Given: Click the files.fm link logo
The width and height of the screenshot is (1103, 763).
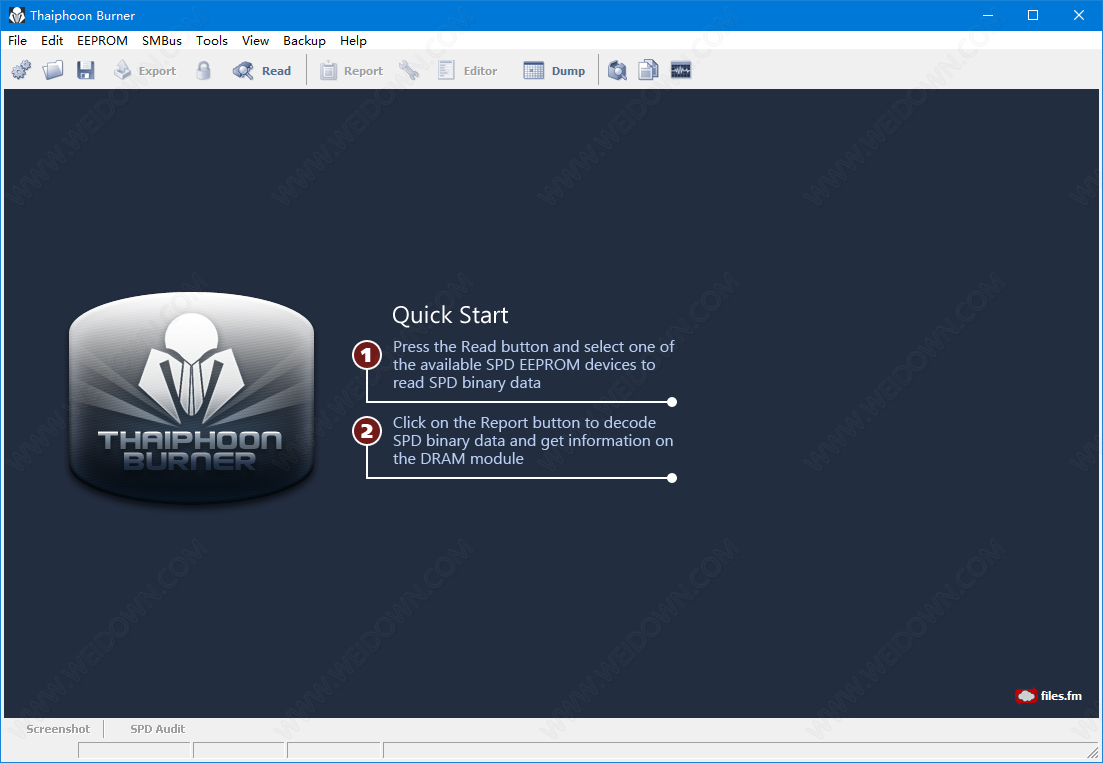Looking at the screenshot, I should pos(1048,696).
